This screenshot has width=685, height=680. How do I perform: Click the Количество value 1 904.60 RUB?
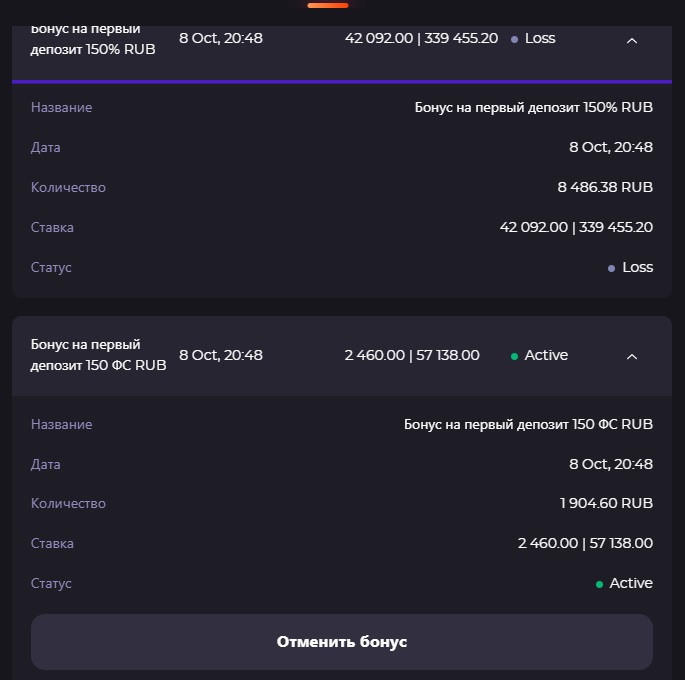(606, 503)
